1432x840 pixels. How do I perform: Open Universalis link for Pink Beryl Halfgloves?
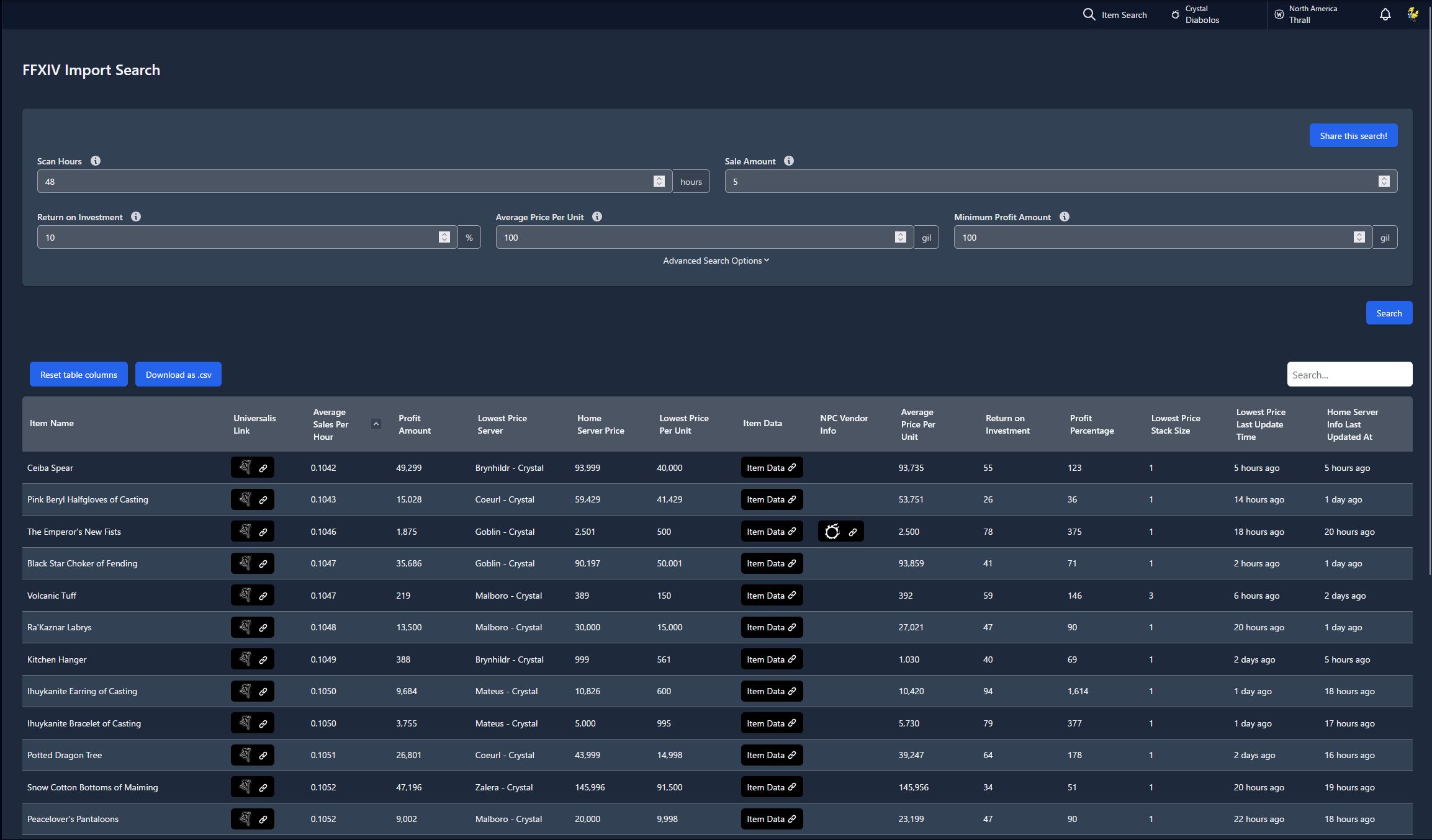point(253,499)
